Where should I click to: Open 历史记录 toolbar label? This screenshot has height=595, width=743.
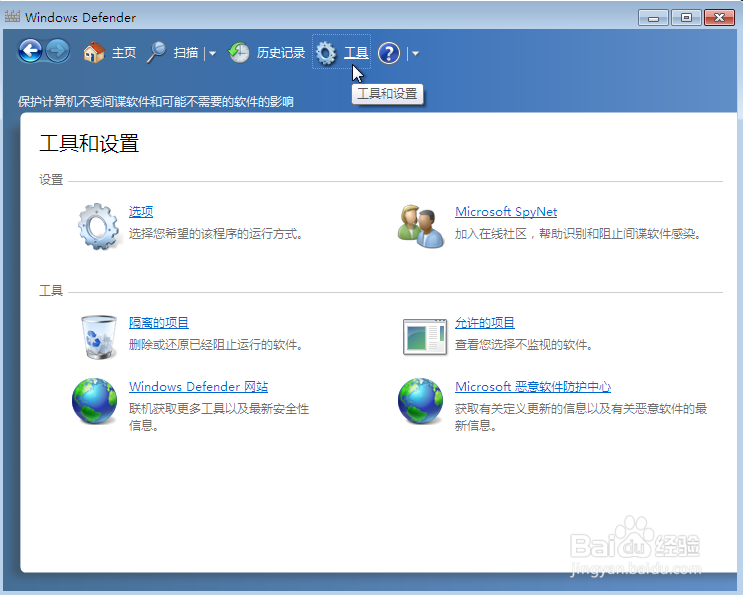(x=281, y=53)
